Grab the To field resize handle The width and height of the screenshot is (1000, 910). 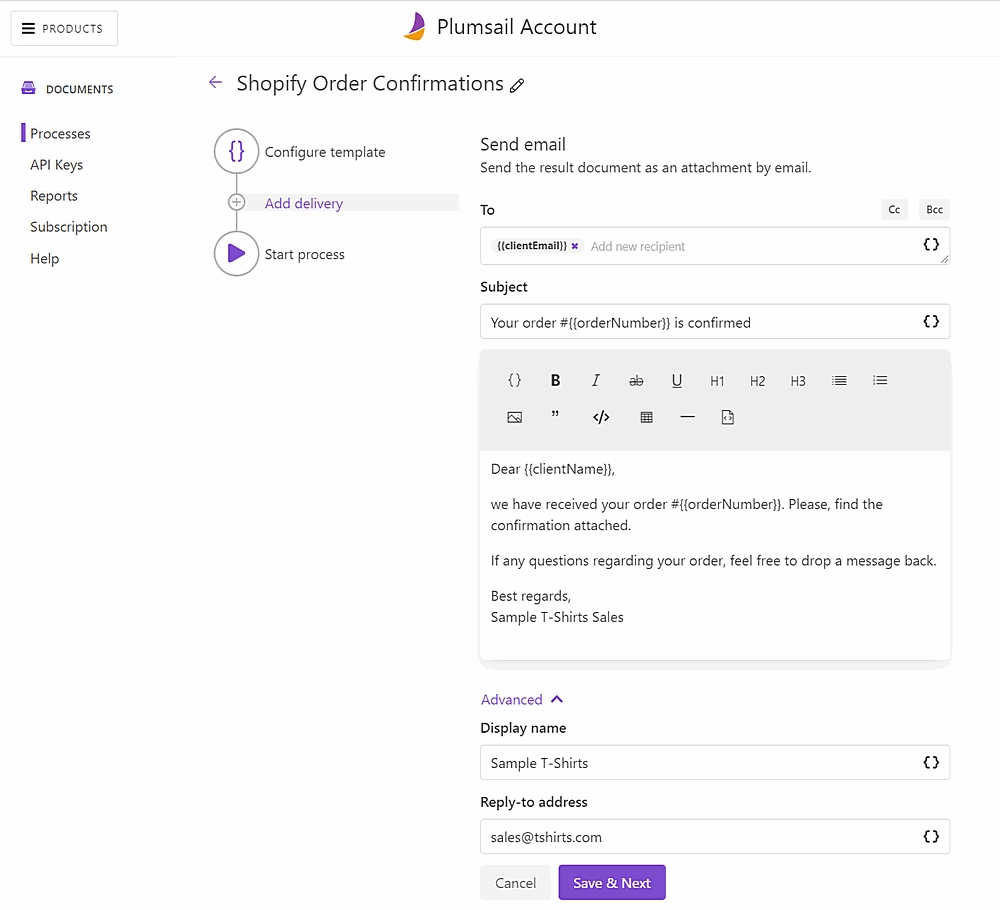pyautogui.click(x=945, y=259)
